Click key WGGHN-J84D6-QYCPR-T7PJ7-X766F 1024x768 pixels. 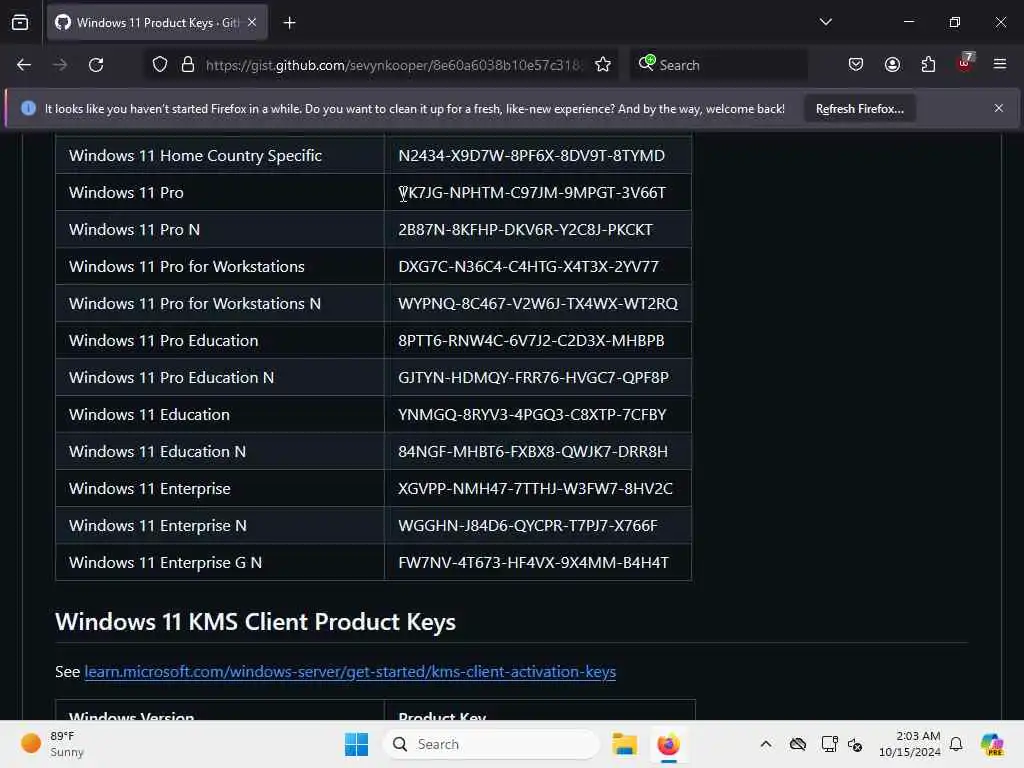point(528,526)
